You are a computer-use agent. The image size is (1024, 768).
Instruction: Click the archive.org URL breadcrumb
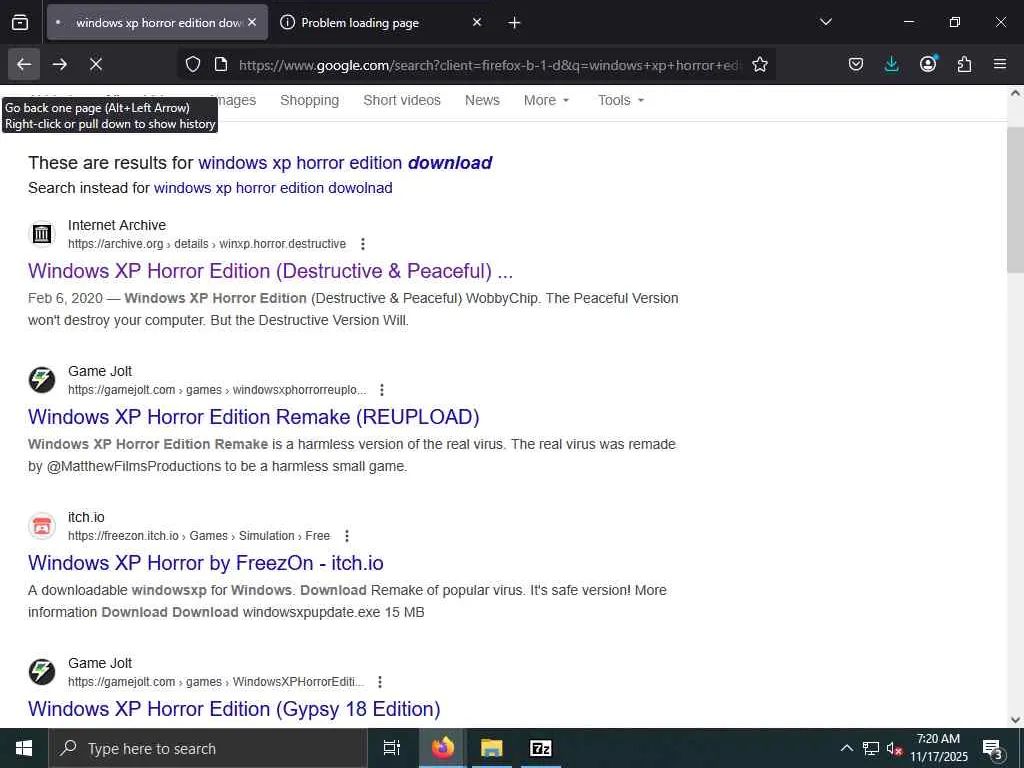coord(207,244)
